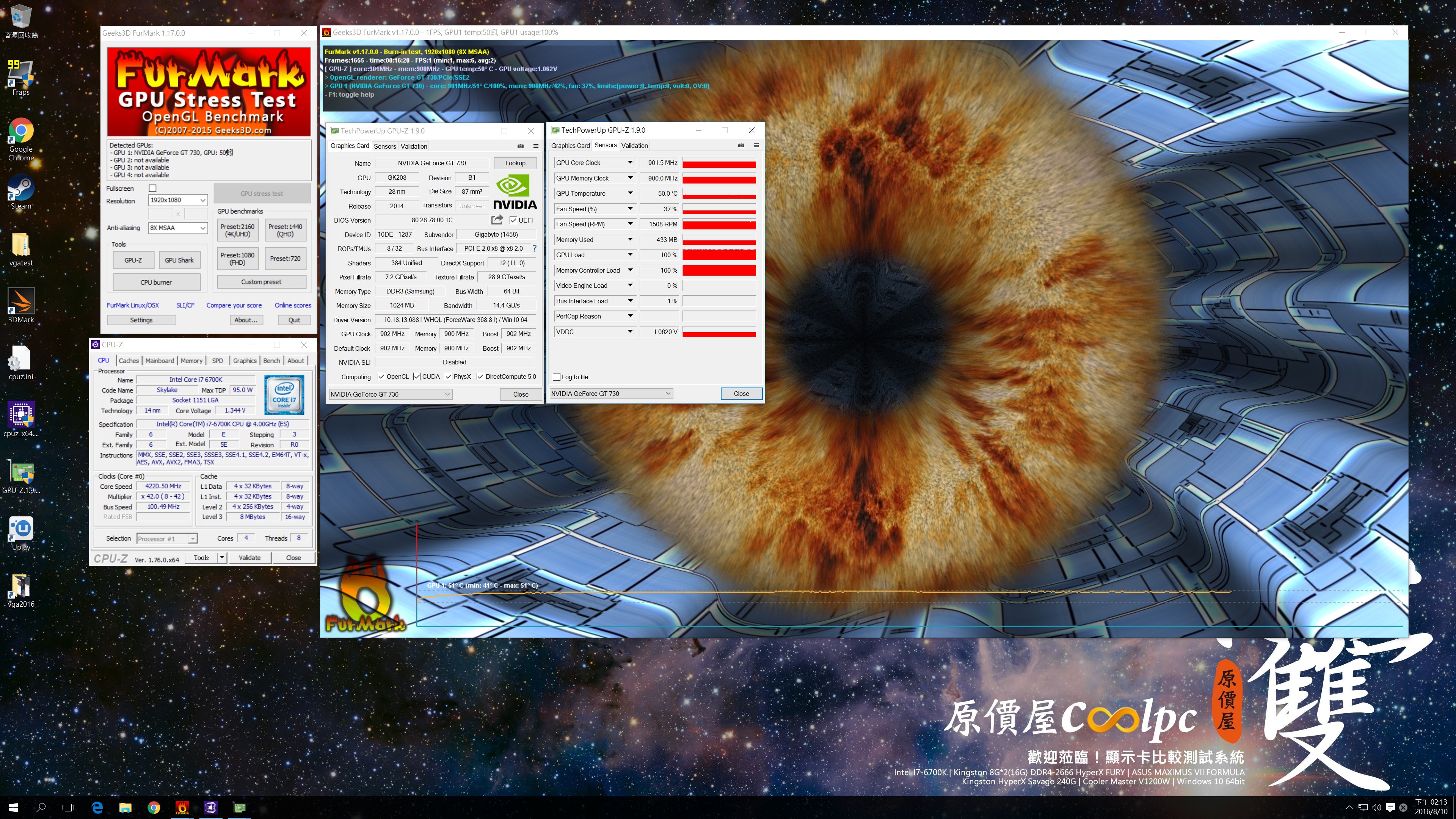Image resolution: width=1456 pixels, height=819 pixels.
Task: Click the Custom preset button
Action: click(x=261, y=281)
